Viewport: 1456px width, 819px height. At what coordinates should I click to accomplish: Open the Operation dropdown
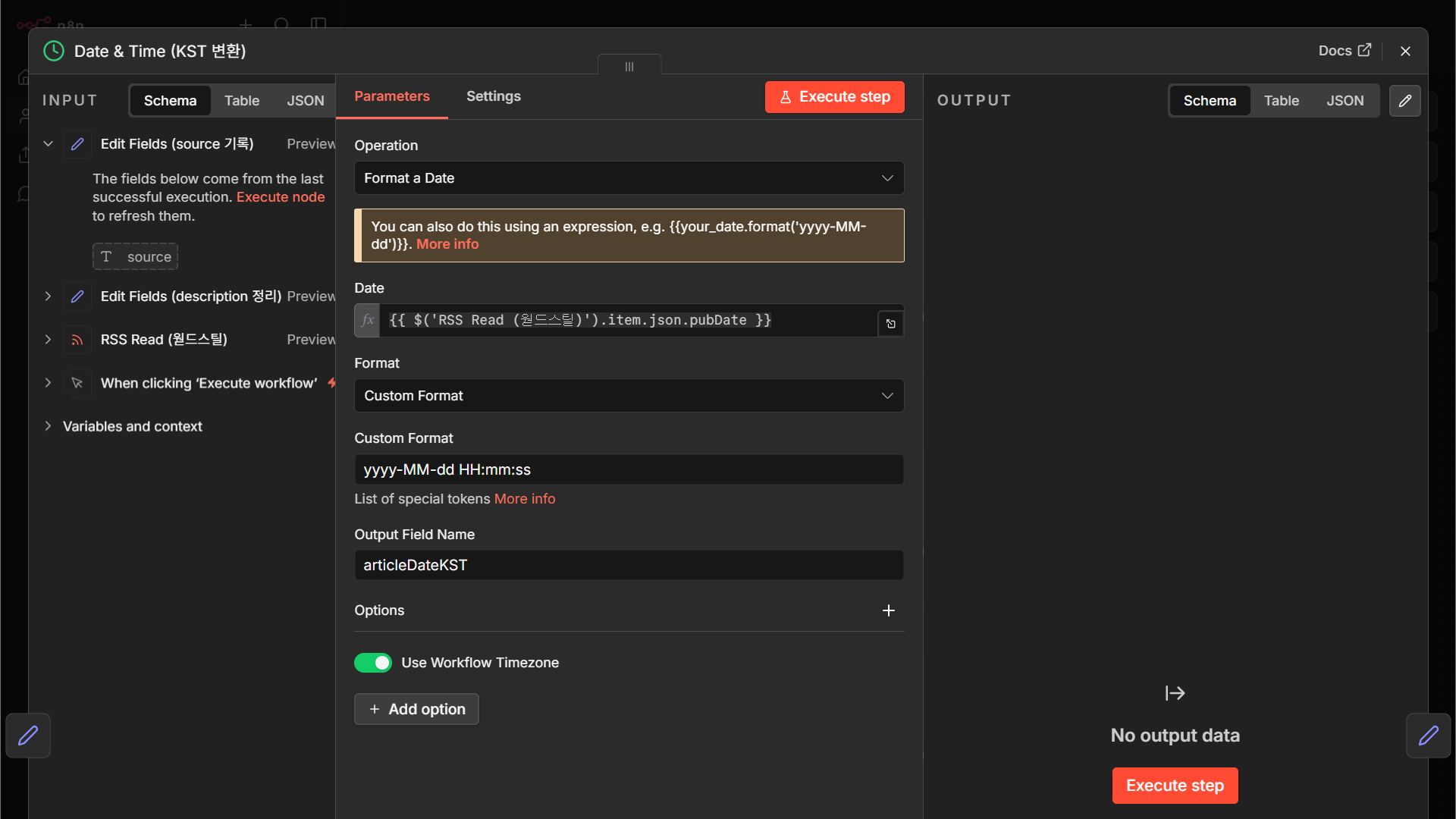coord(629,178)
